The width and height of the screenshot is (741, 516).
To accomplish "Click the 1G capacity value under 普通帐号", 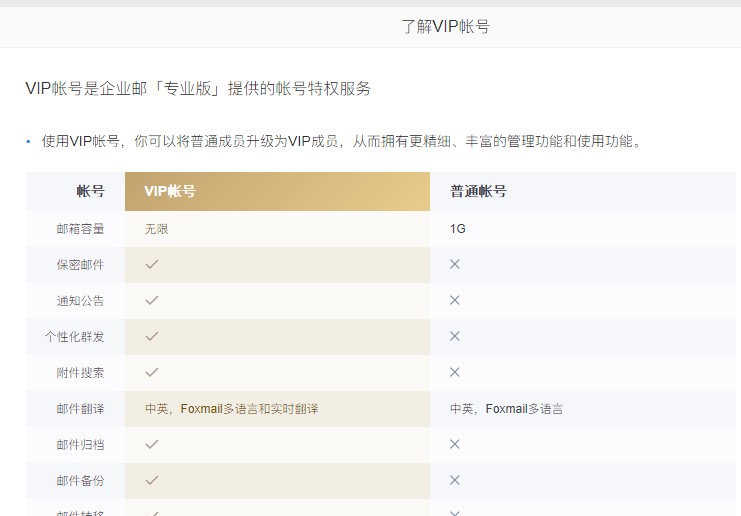I will pyautogui.click(x=458, y=229).
